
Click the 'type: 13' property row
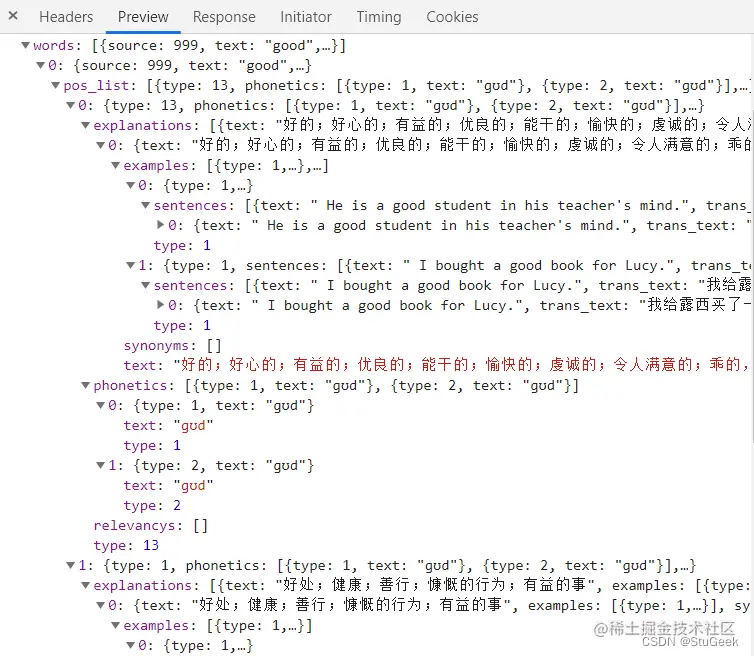[x=126, y=545]
